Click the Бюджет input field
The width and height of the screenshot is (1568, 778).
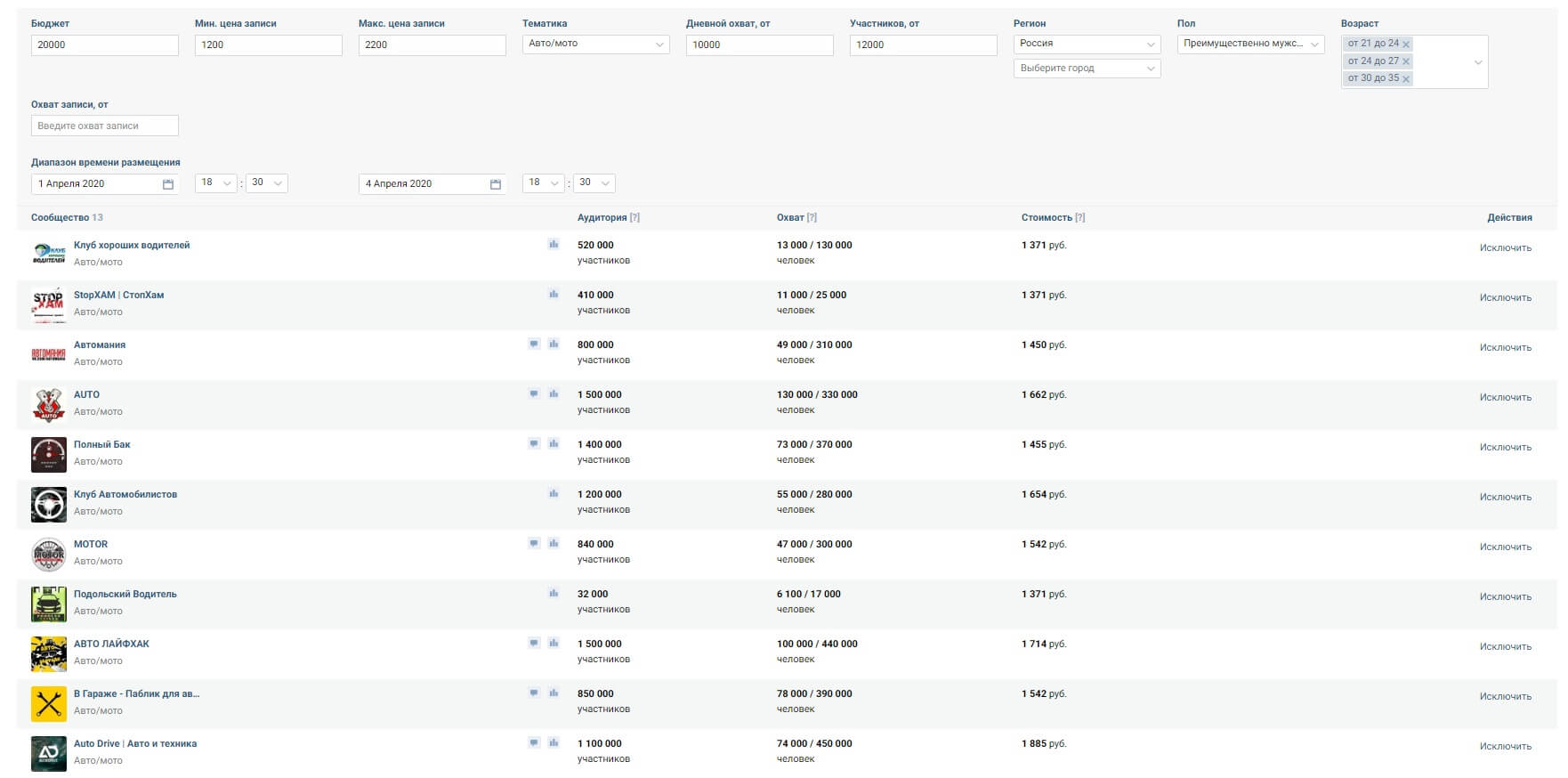click(x=105, y=45)
